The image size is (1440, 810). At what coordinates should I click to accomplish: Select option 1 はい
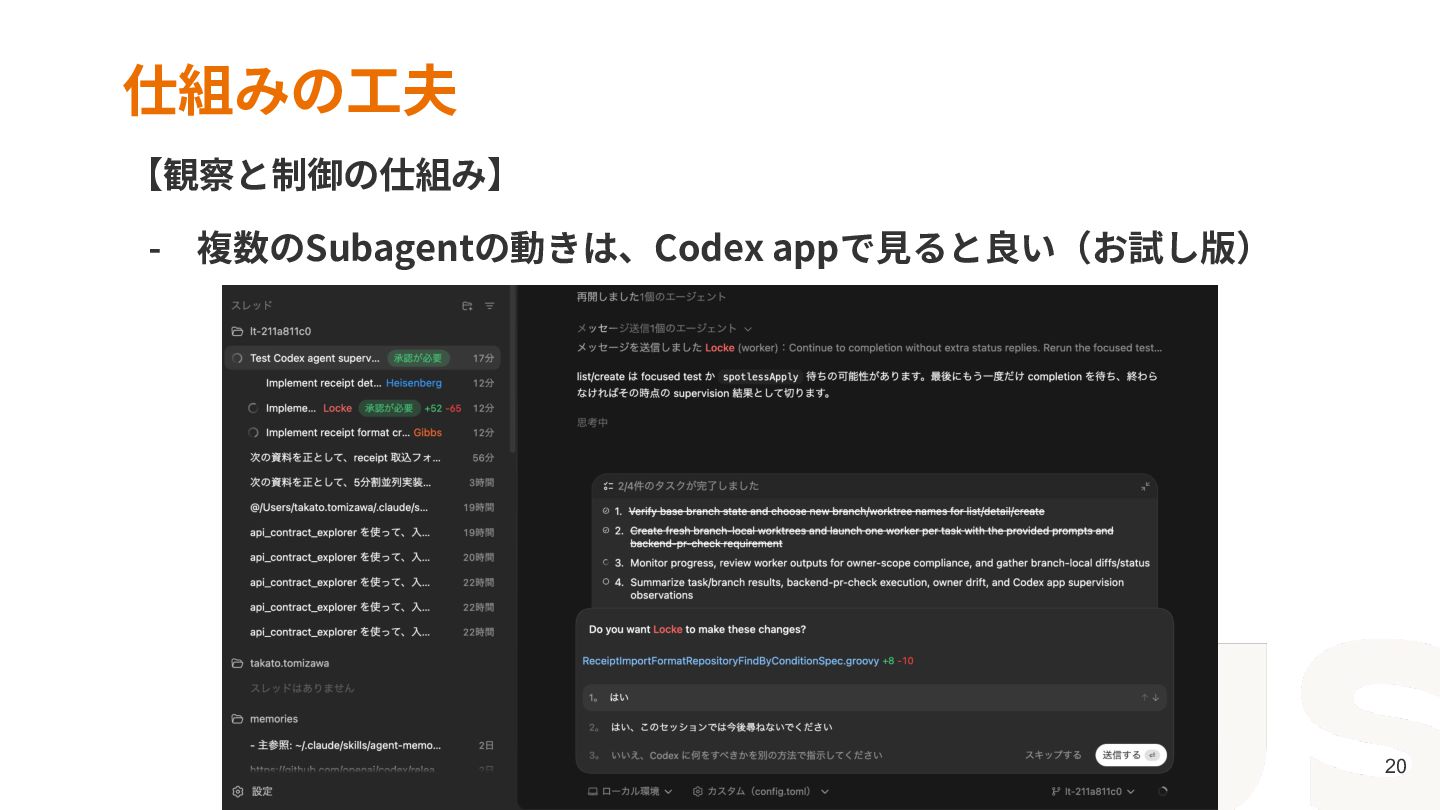coord(874,698)
